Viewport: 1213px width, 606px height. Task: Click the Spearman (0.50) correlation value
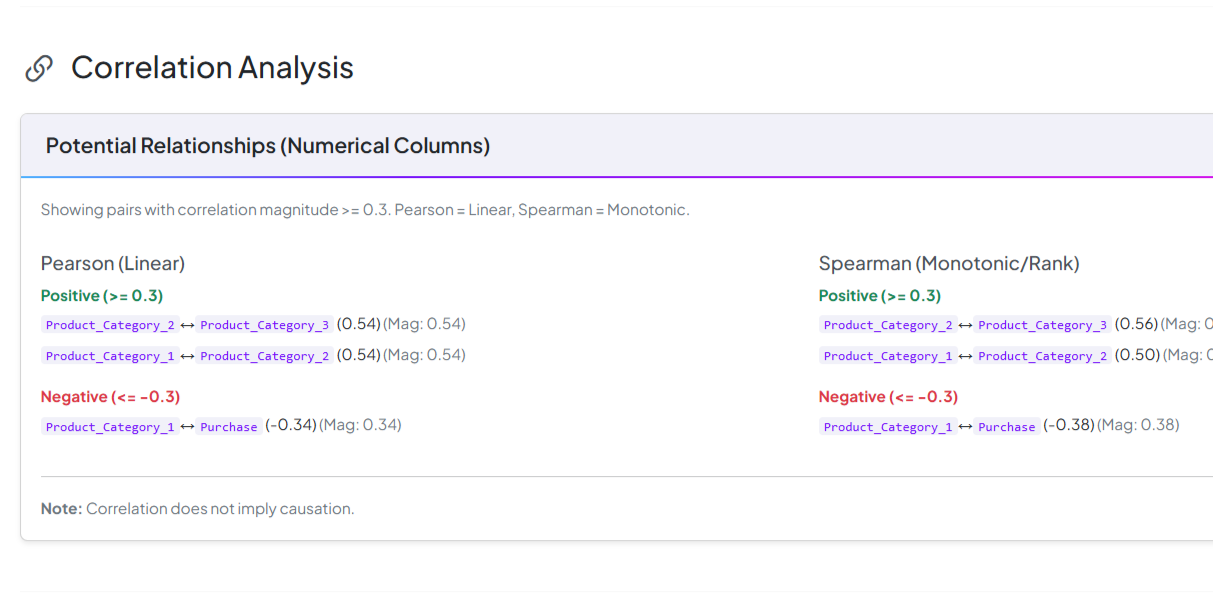pos(1137,355)
